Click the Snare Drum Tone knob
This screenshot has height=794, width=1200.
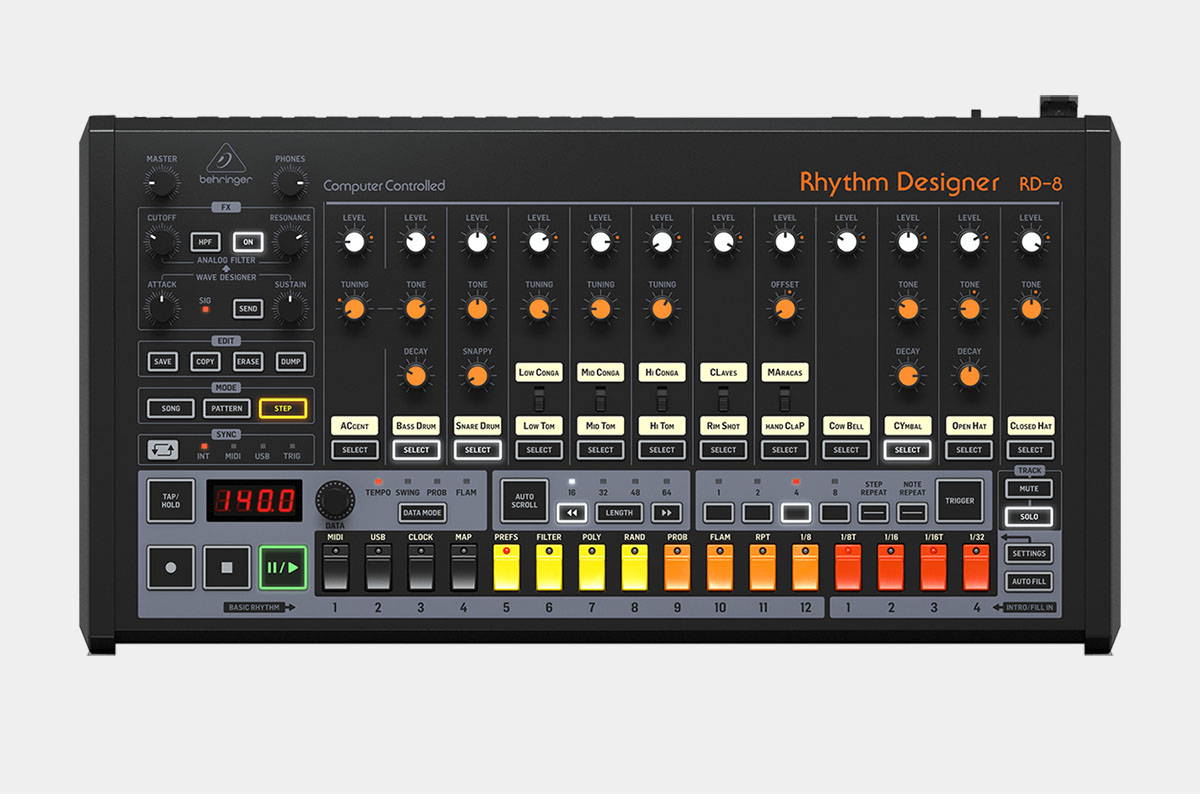pos(478,309)
